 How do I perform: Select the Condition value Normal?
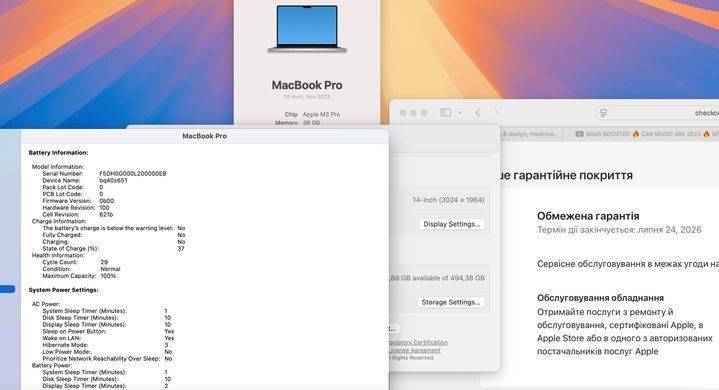[x=110, y=269]
